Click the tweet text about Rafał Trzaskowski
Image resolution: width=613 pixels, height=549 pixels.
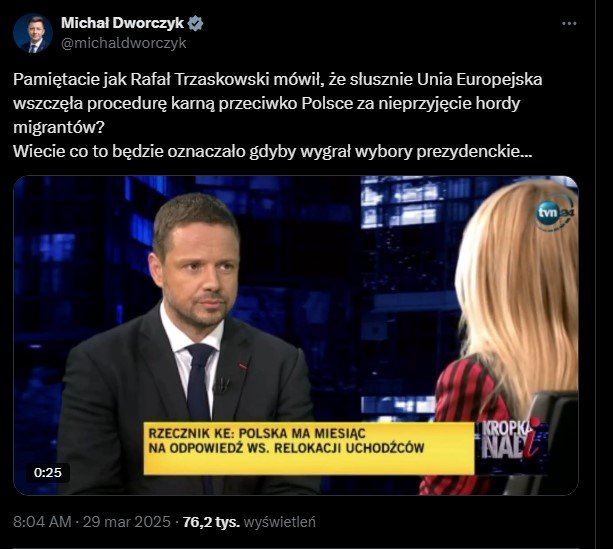(x=278, y=115)
